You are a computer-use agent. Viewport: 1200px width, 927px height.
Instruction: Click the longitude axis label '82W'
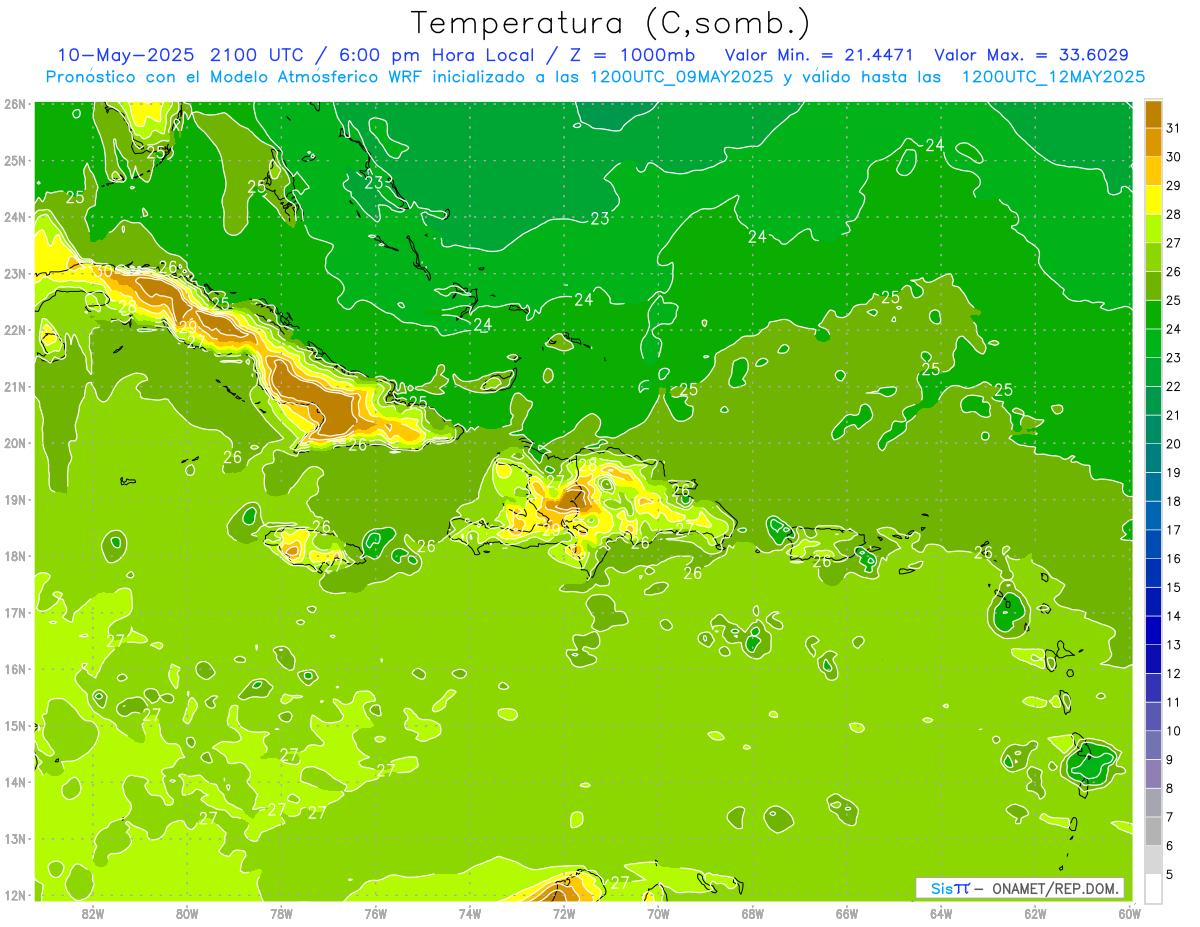(x=92, y=913)
